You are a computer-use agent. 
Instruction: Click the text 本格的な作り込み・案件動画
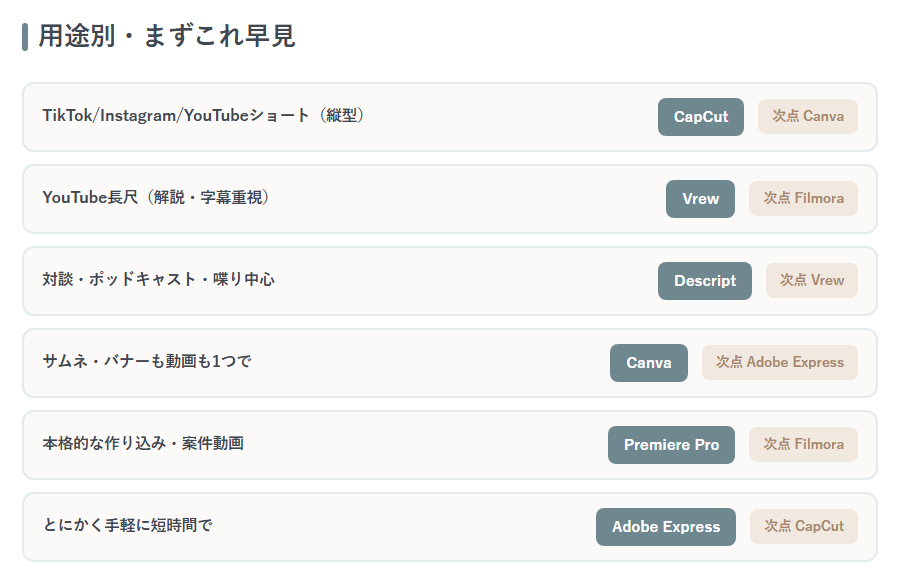(143, 444)
